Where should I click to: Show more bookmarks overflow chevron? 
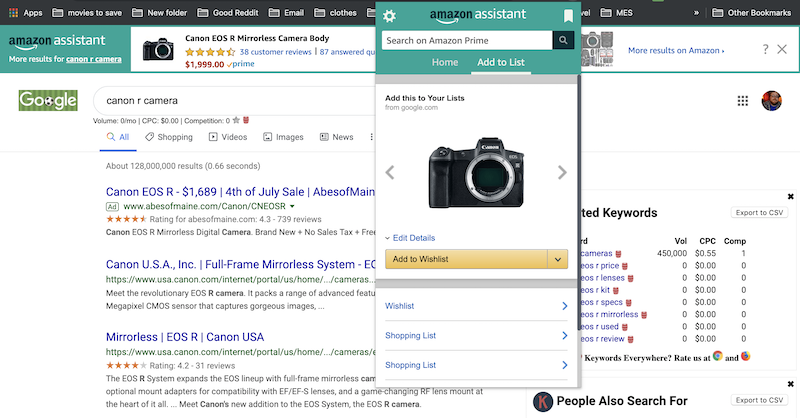pos(696,13)
